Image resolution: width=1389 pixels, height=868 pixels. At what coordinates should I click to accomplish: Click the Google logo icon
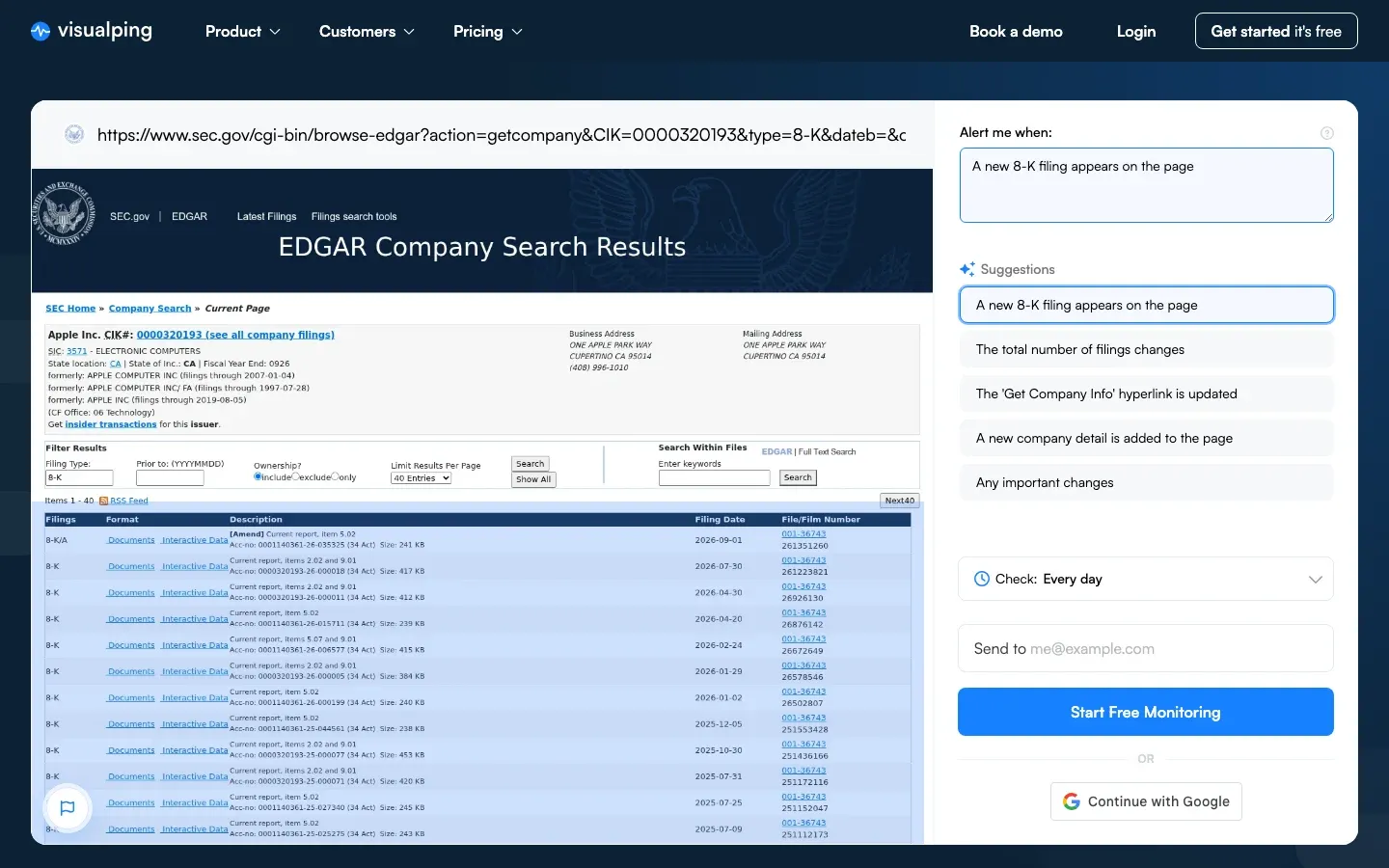click(1071, 801)
